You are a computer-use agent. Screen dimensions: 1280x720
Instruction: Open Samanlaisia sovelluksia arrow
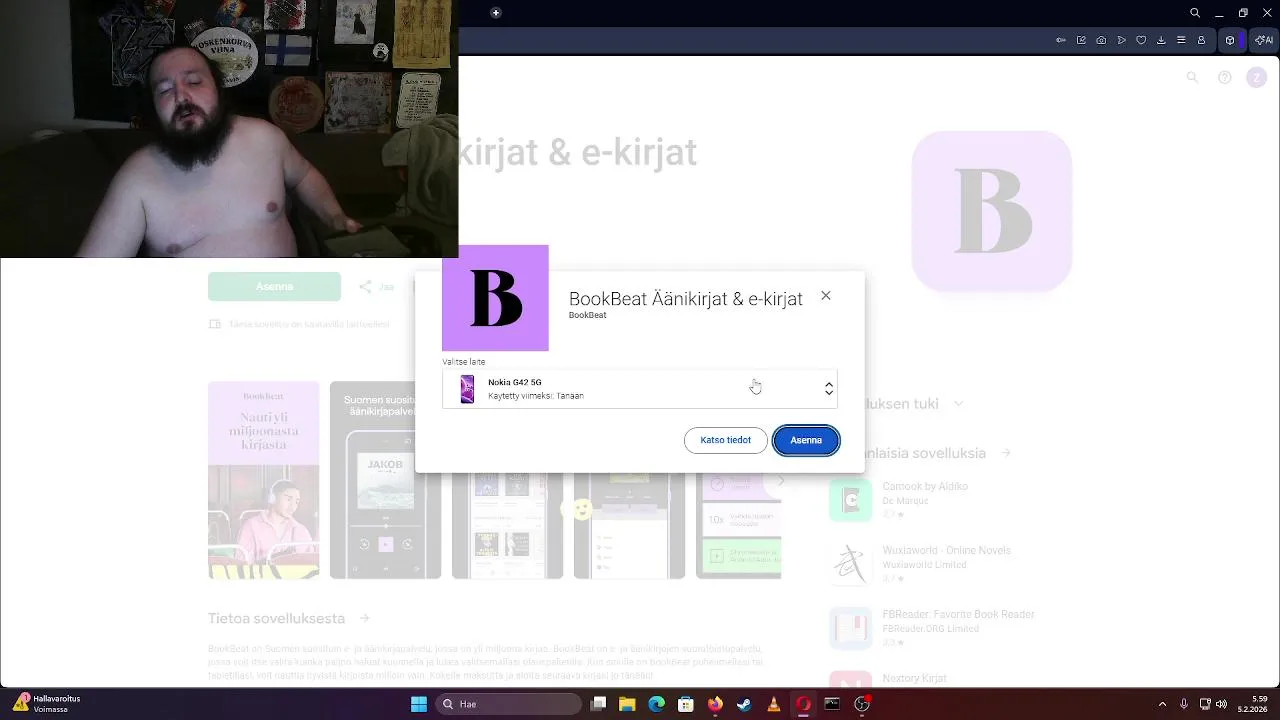[1006, 453]
